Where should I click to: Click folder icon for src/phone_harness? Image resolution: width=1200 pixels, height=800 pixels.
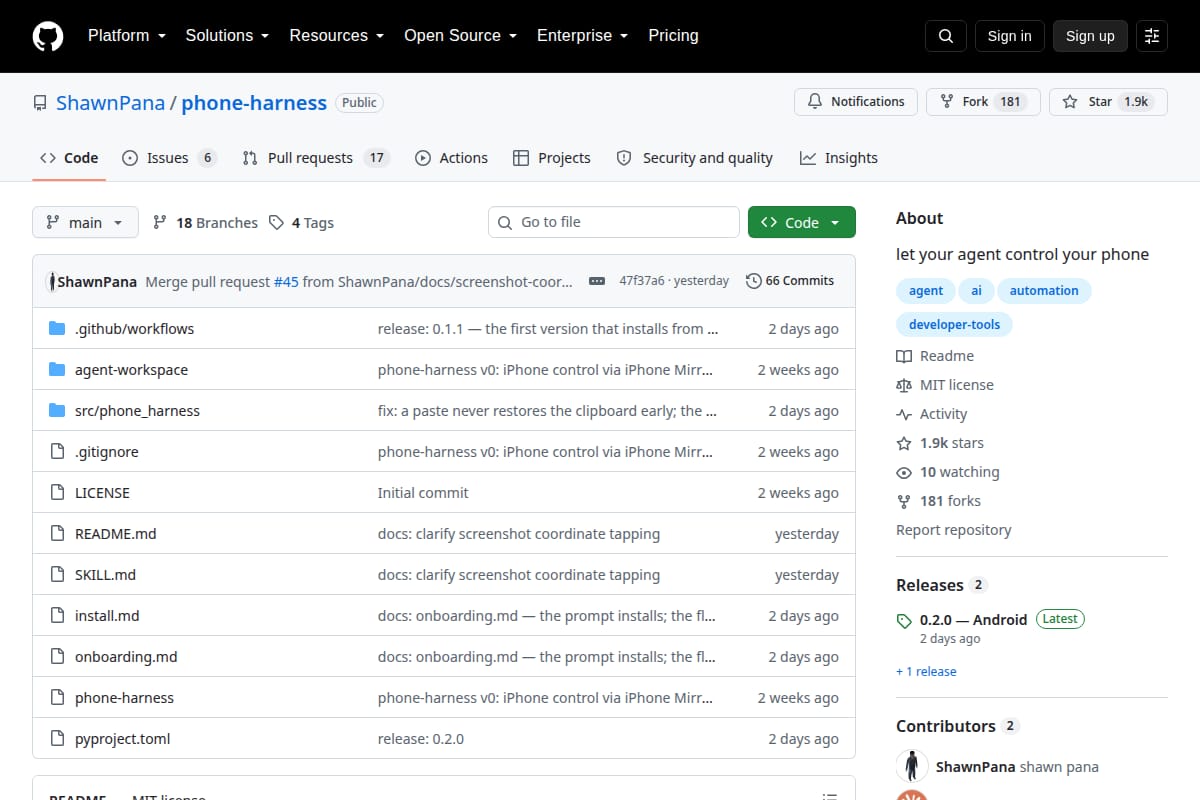(57, 411)
